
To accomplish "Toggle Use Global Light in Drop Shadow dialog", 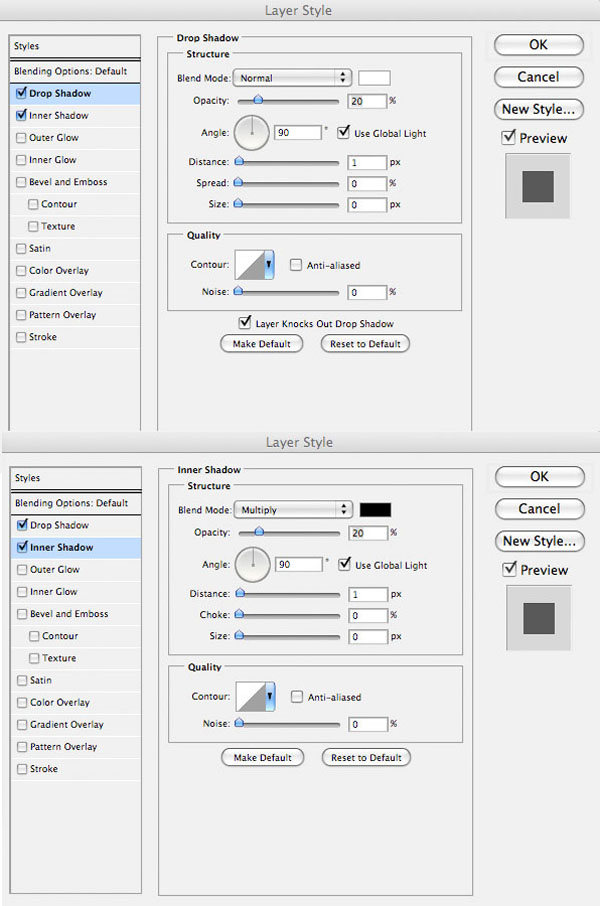I will [x=344, y=132].
